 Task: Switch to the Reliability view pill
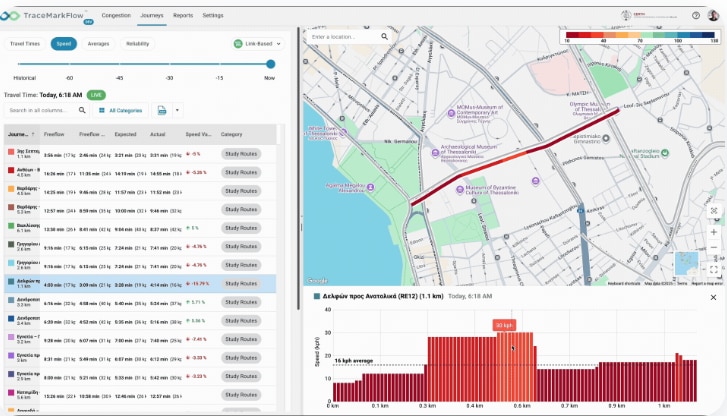[x=136, y=44]
